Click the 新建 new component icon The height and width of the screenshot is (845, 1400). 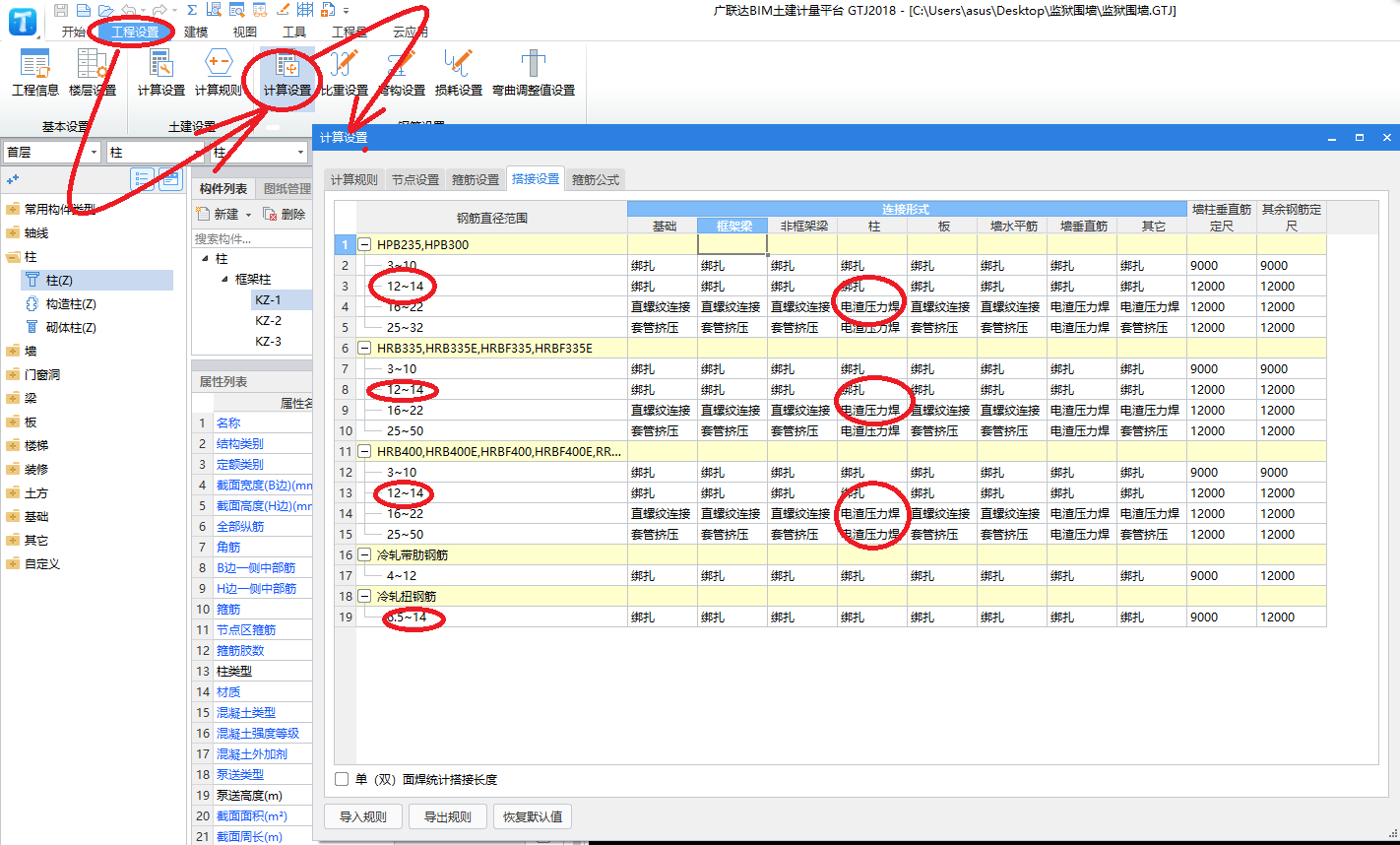coord(205,214)
